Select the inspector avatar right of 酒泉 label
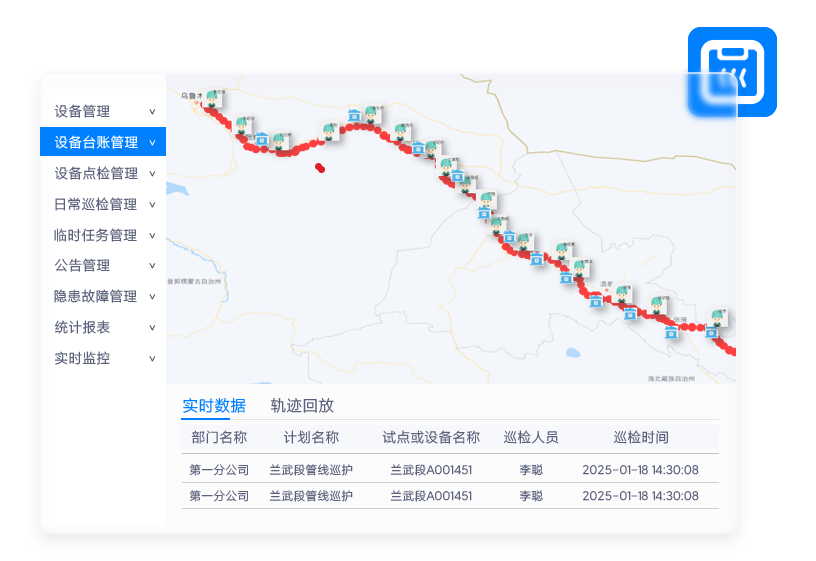Viewport: 816px width, 561px height. (621, 295)
